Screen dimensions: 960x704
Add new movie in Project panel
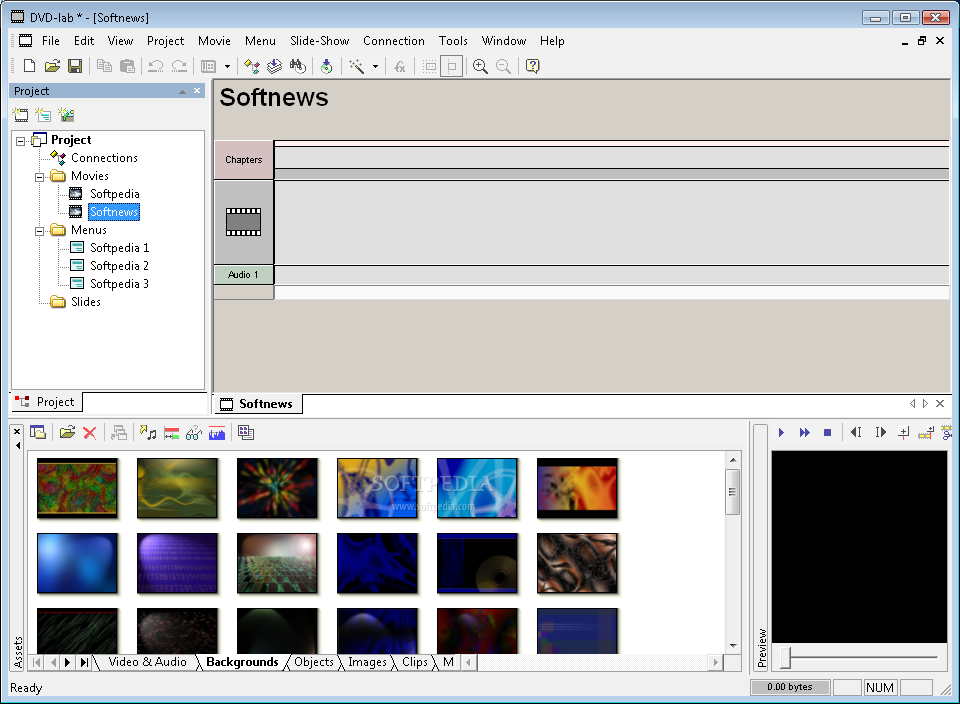click(20, 114)
